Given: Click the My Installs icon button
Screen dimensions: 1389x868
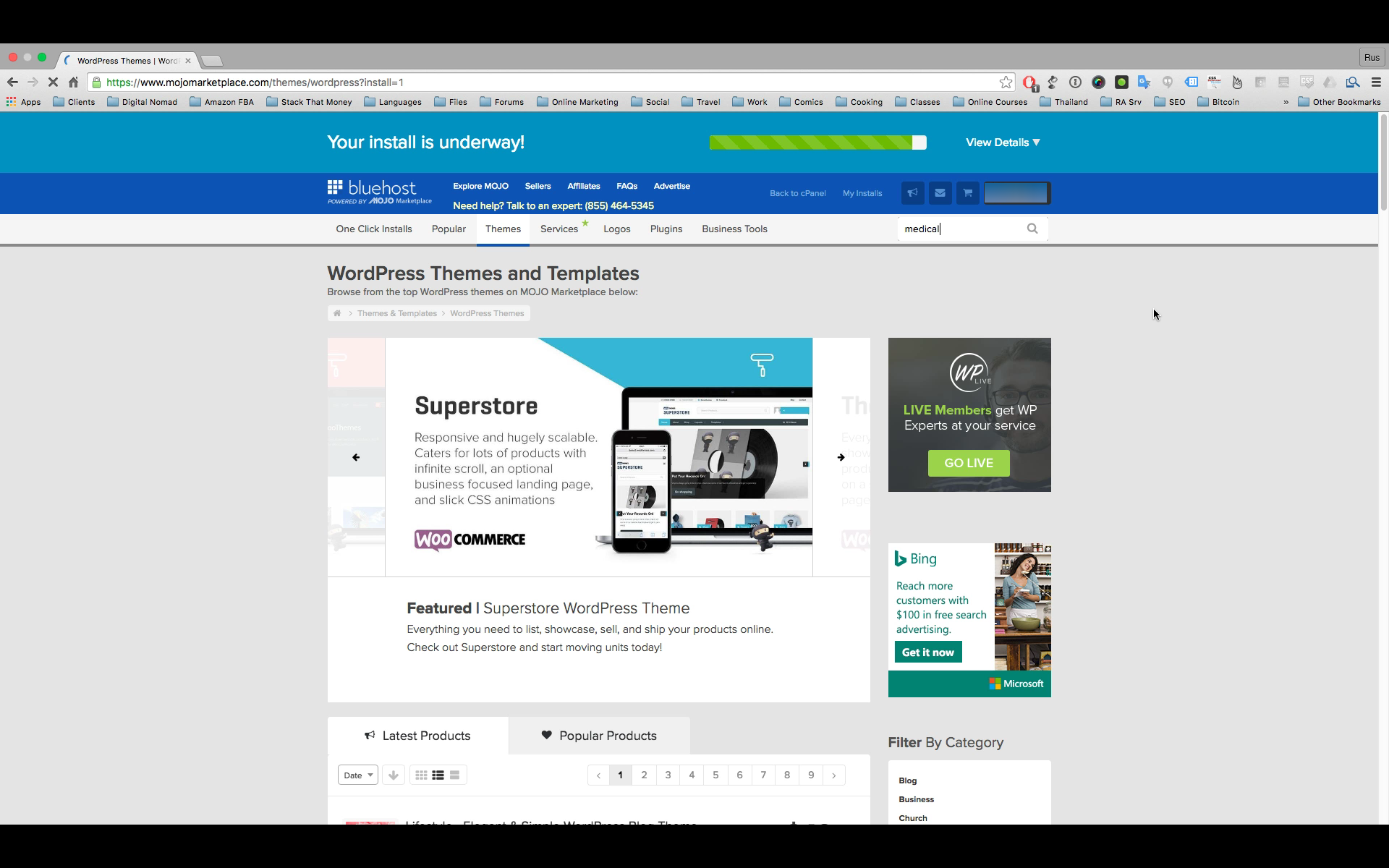Looking at the screenshot, I should pyautogui.click(x=862, y=193).
